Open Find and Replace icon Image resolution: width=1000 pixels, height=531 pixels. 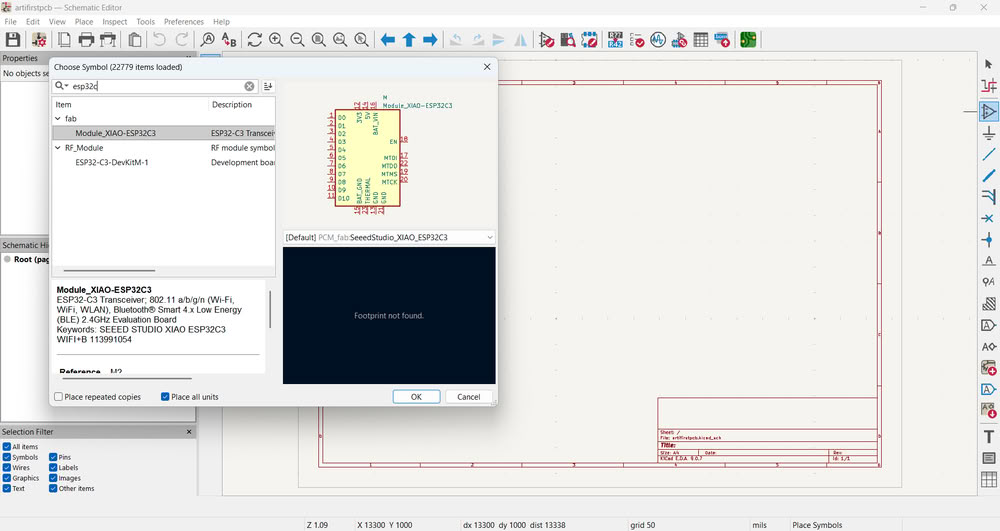click(229, 40)
